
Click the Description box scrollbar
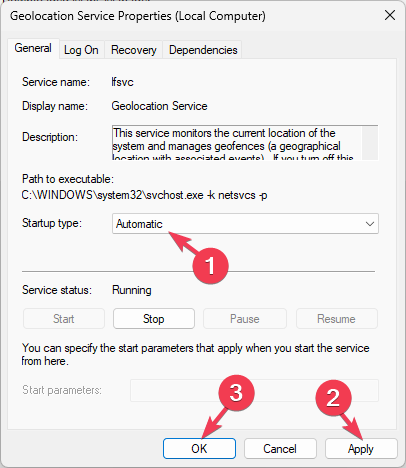pos(370,143)
